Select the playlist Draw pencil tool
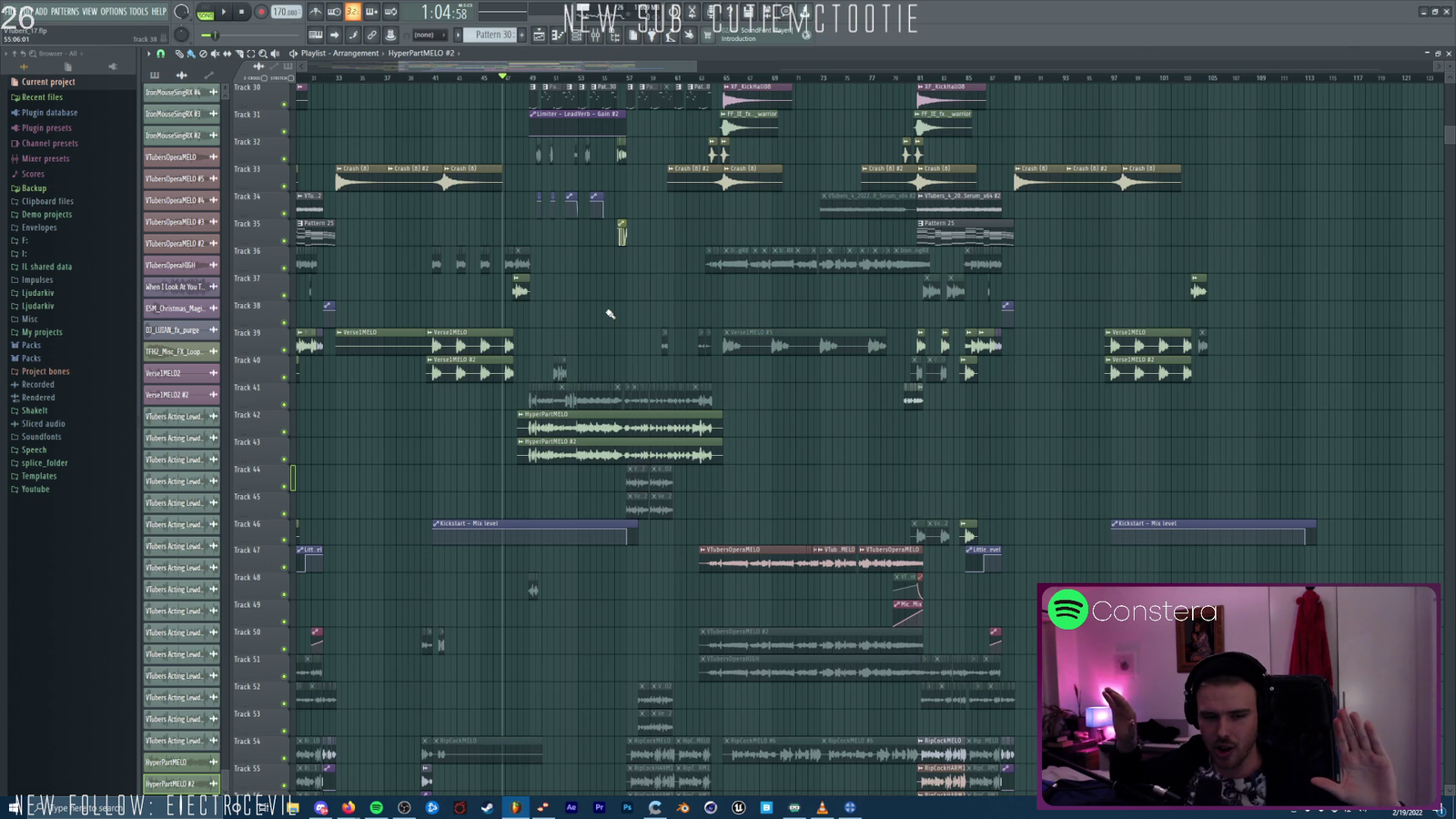This screenshot has height=819, width=1456. [x=179, y=54]
